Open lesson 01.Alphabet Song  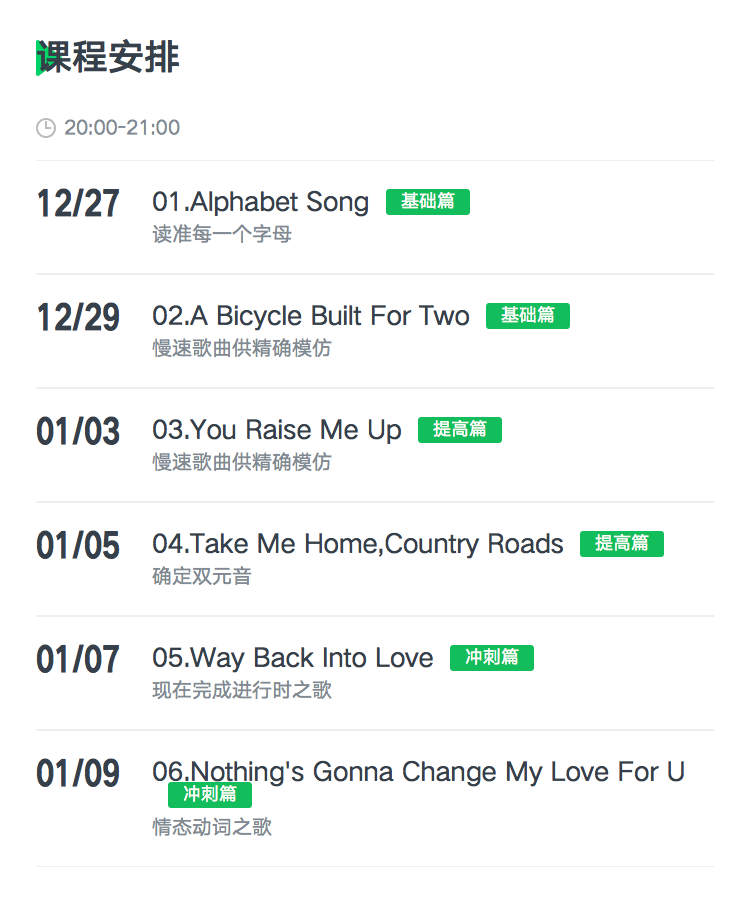(x=260, y=202)
